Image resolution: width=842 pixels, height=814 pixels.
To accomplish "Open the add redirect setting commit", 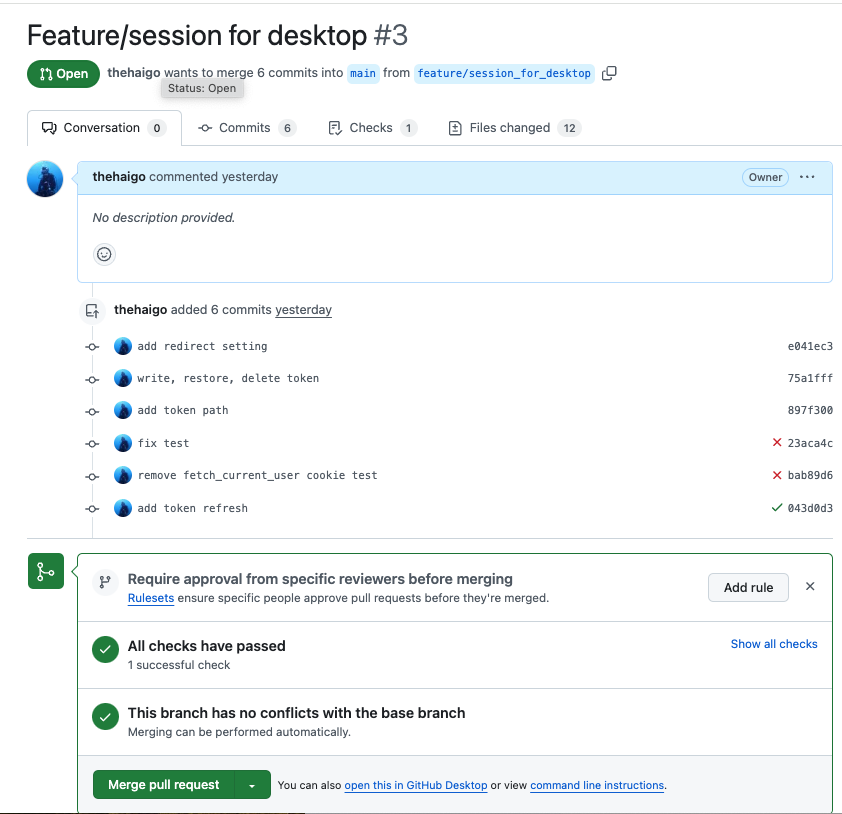I will coord(202,346).
